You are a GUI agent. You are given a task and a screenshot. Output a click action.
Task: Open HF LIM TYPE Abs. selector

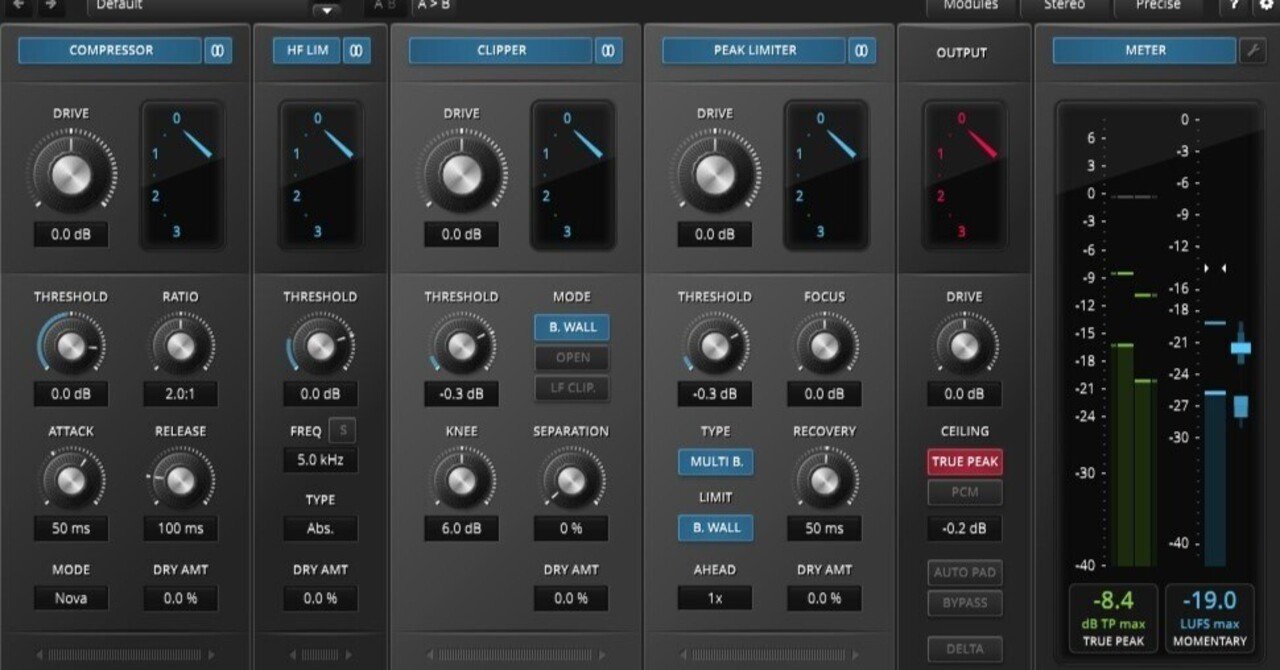tap(320, 528)
